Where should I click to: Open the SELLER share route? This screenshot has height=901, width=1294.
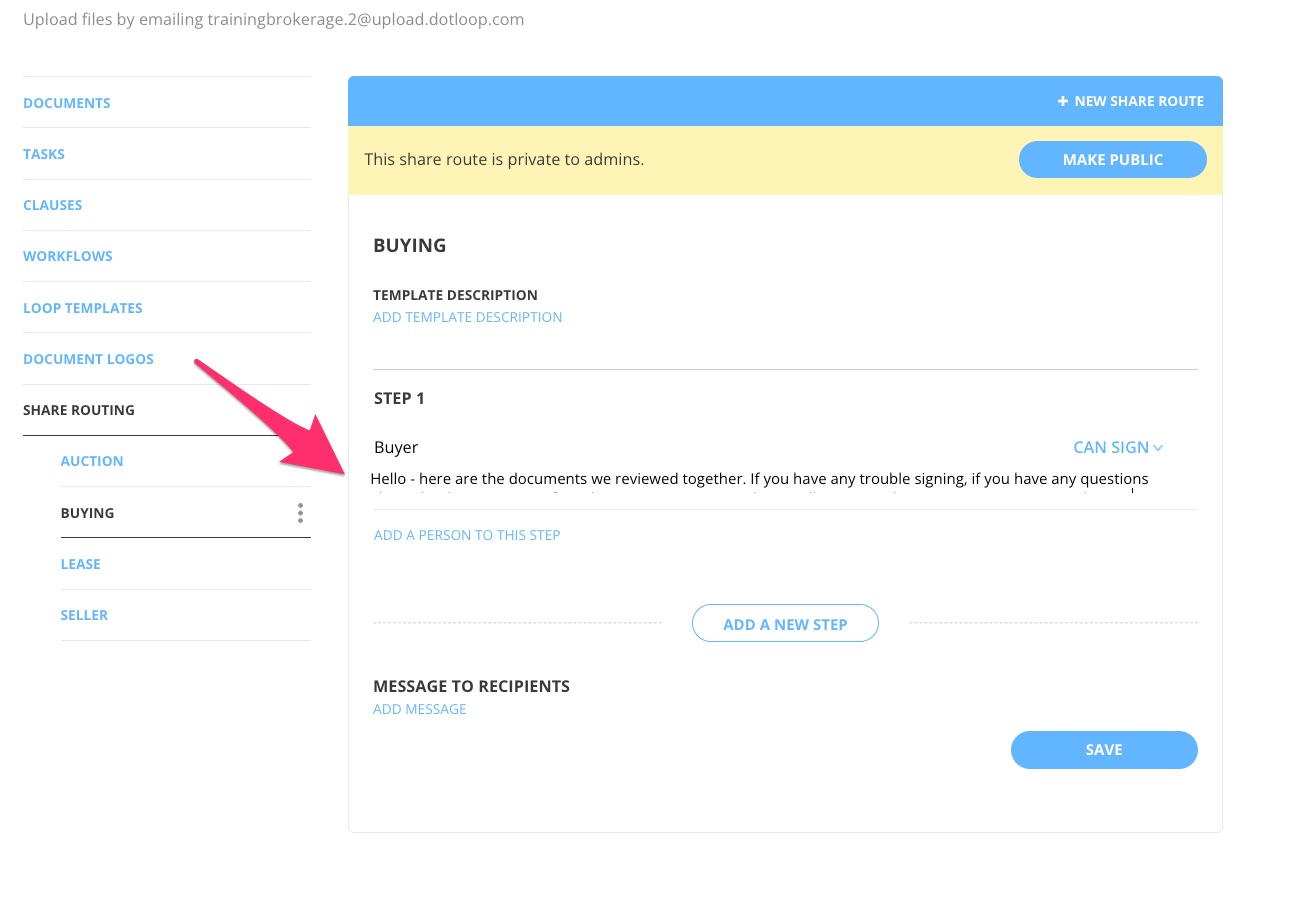[x=84, y=614]
